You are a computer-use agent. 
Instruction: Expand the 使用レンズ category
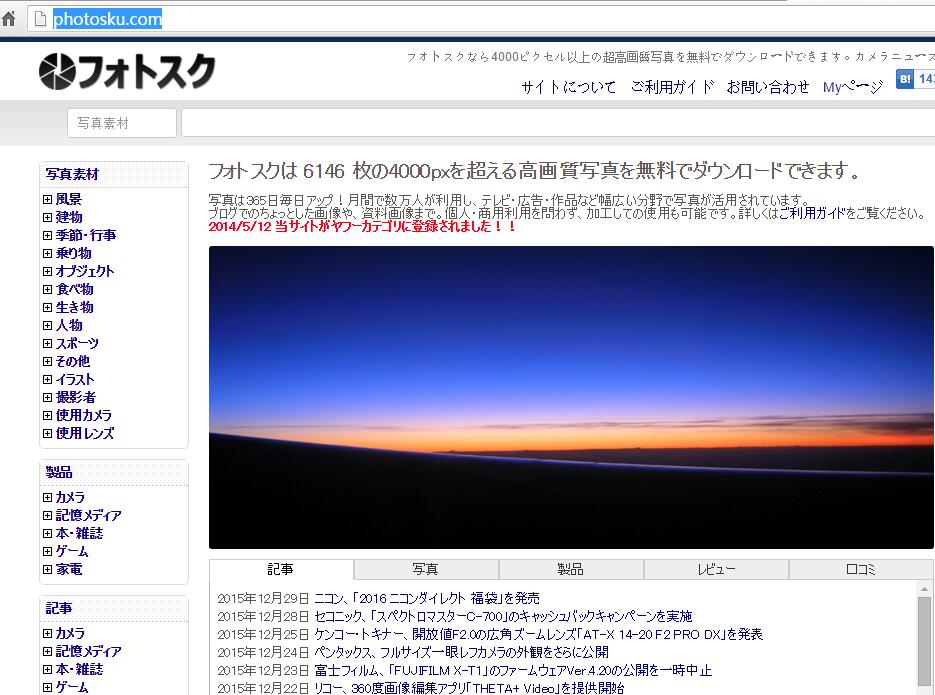(x=48, y=433)
